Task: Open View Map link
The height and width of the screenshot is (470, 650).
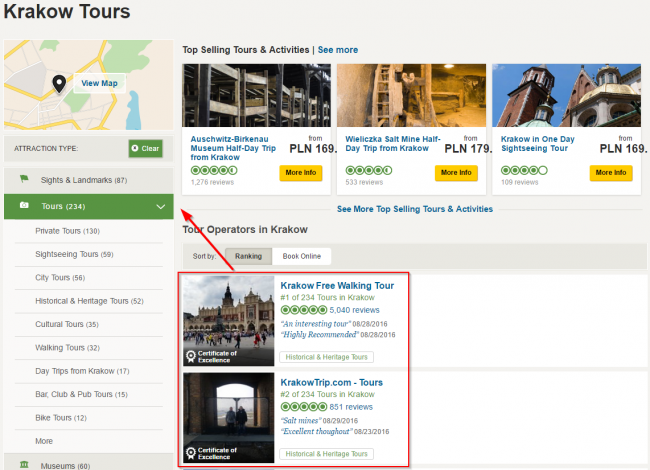Action: pos(99,83)
